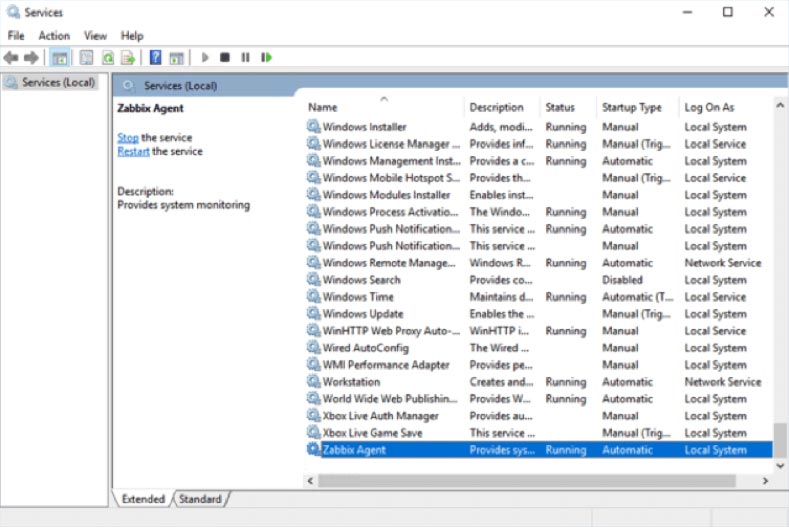Open the View menu
This screenshot has height=527, width=789.
[95, 36]
